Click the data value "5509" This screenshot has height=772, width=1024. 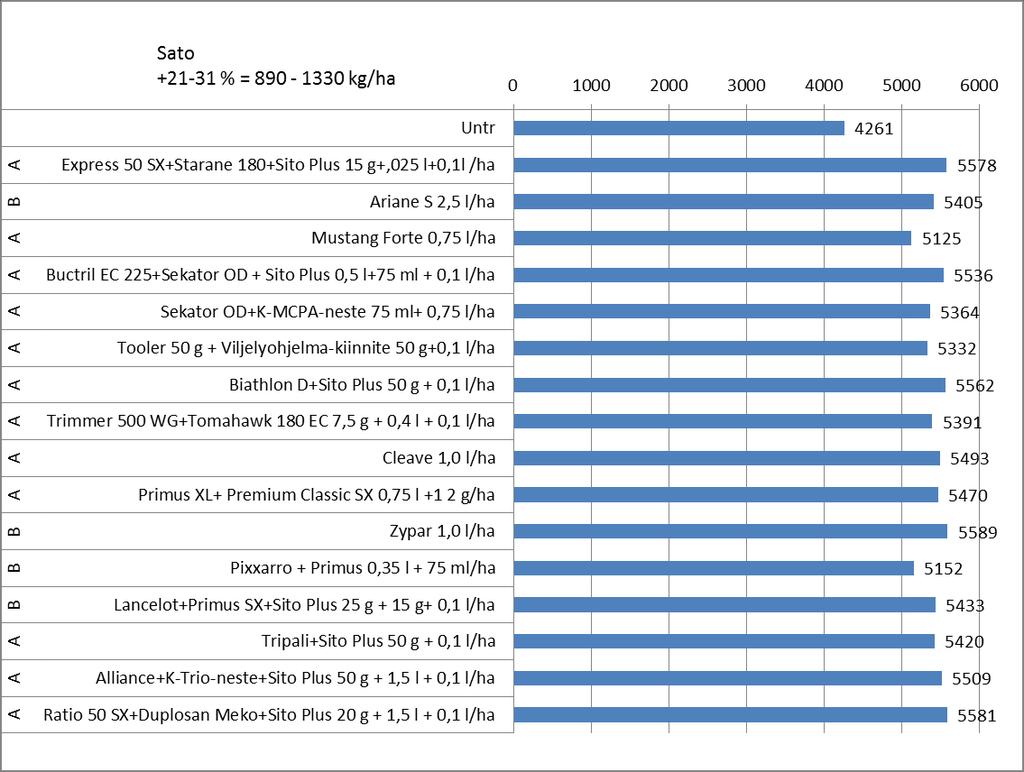click(971, 679)
